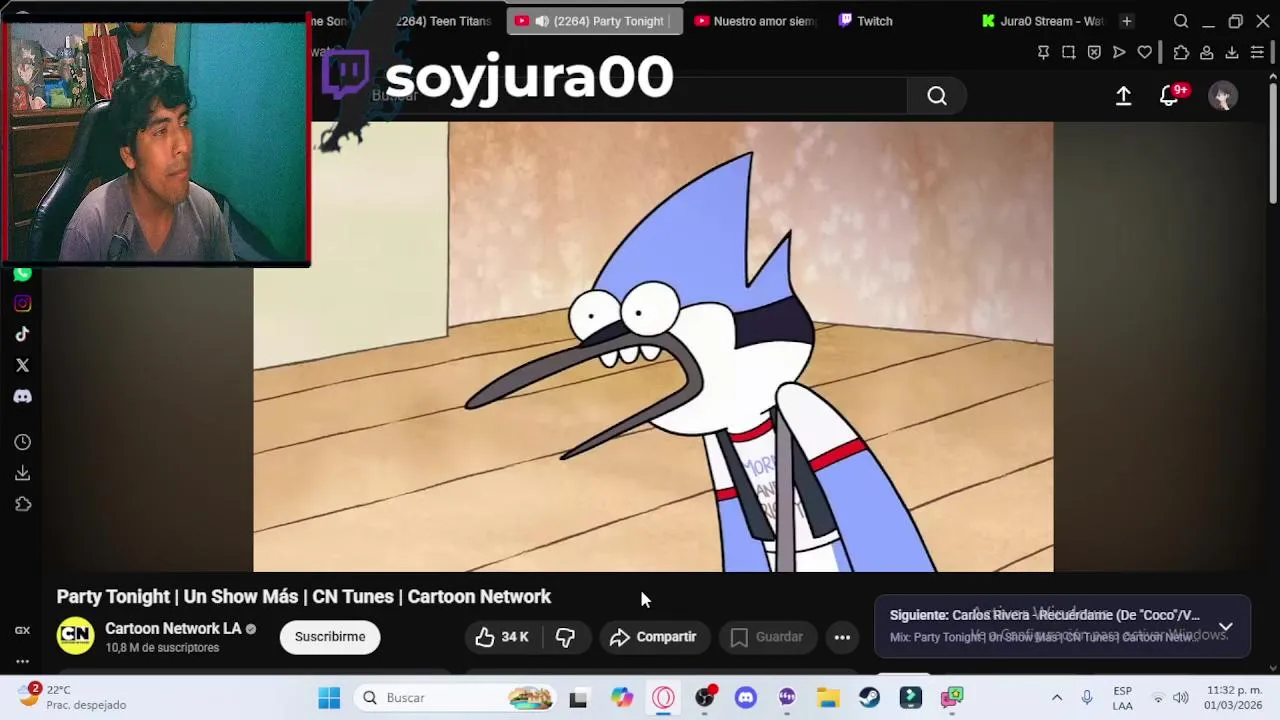Open WhatsApp from the browser sidebar
Viewport: 1280px width, 720px height.
tap(22, 273)
